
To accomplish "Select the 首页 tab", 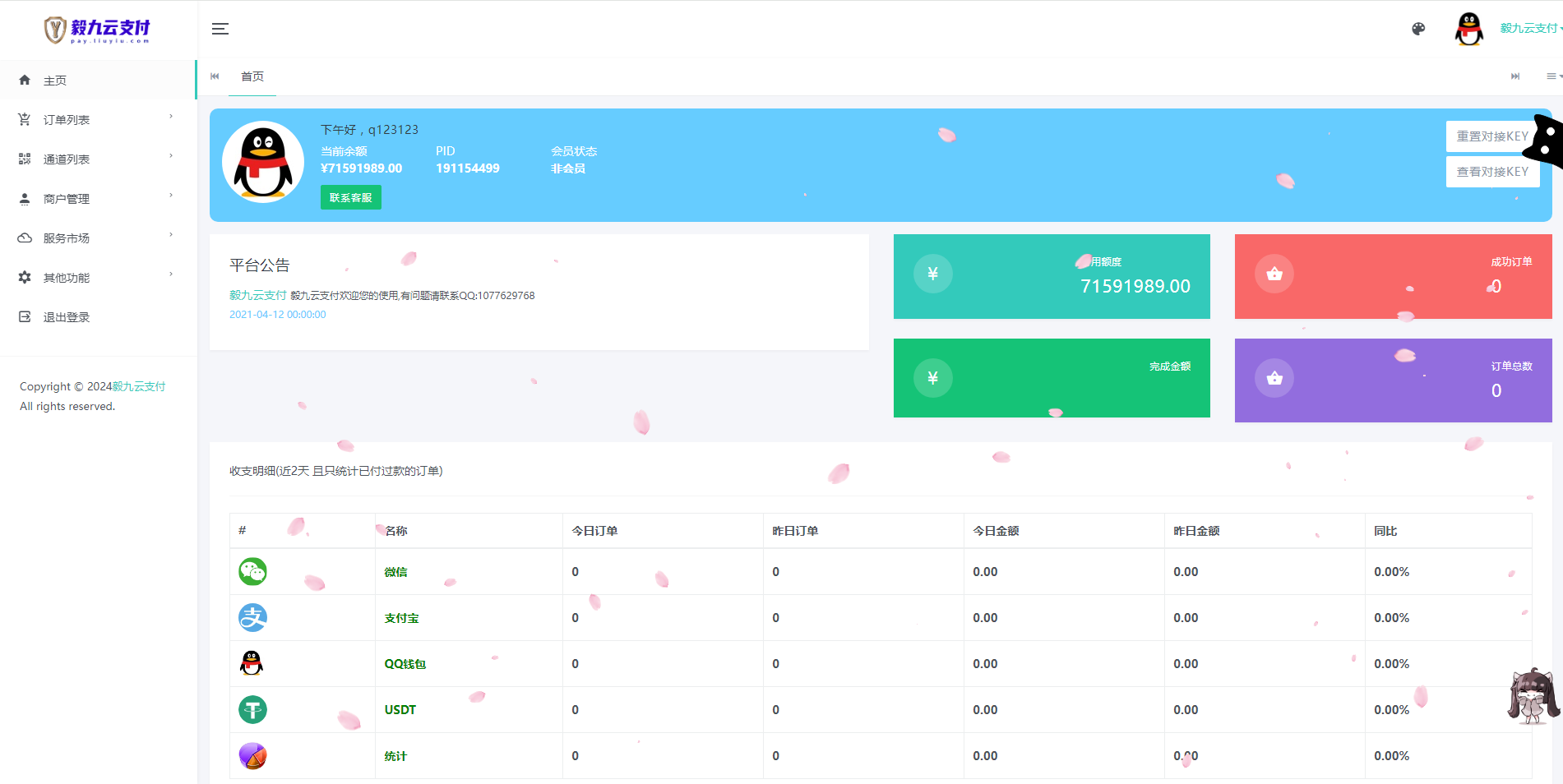I will click(252, 76).
